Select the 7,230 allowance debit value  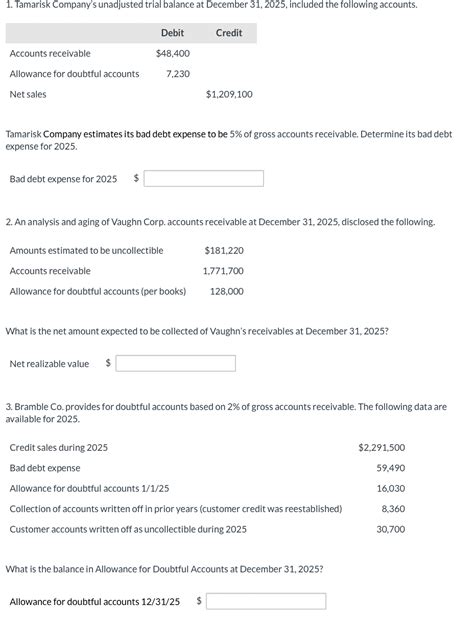178,74
